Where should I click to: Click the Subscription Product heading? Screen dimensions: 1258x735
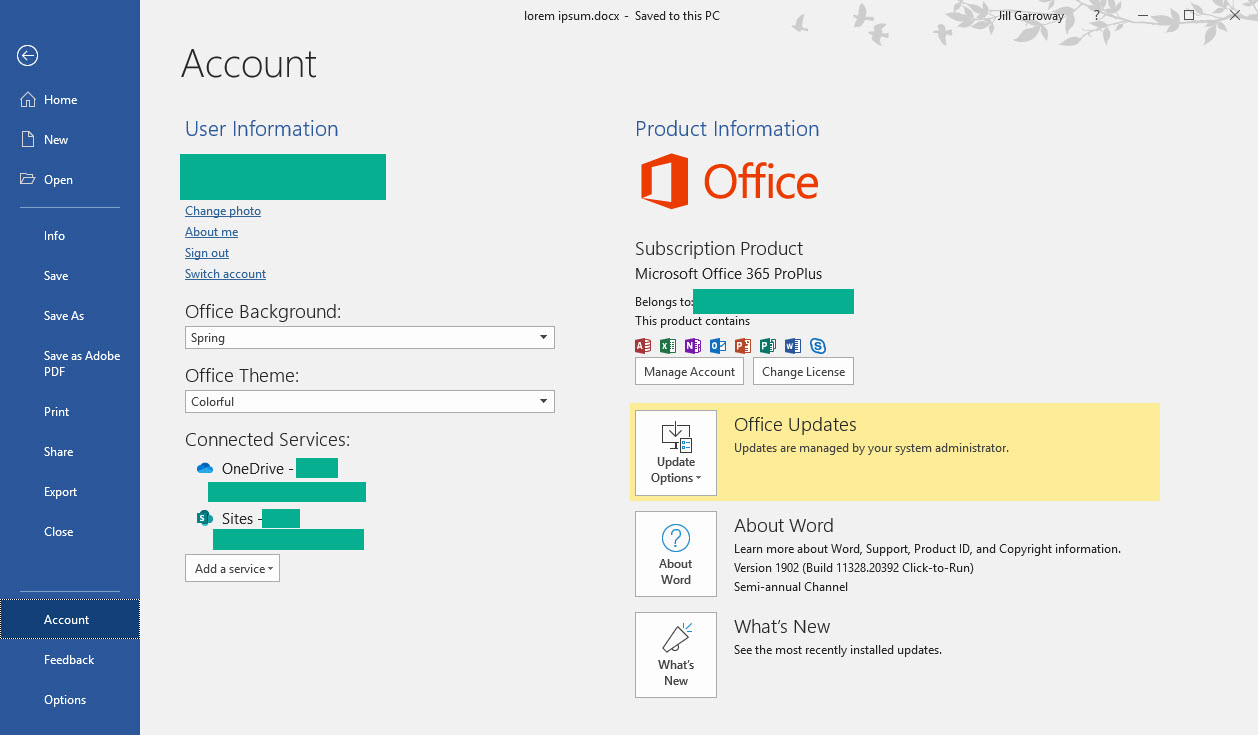pyautogui.click(x=719, y=249)
